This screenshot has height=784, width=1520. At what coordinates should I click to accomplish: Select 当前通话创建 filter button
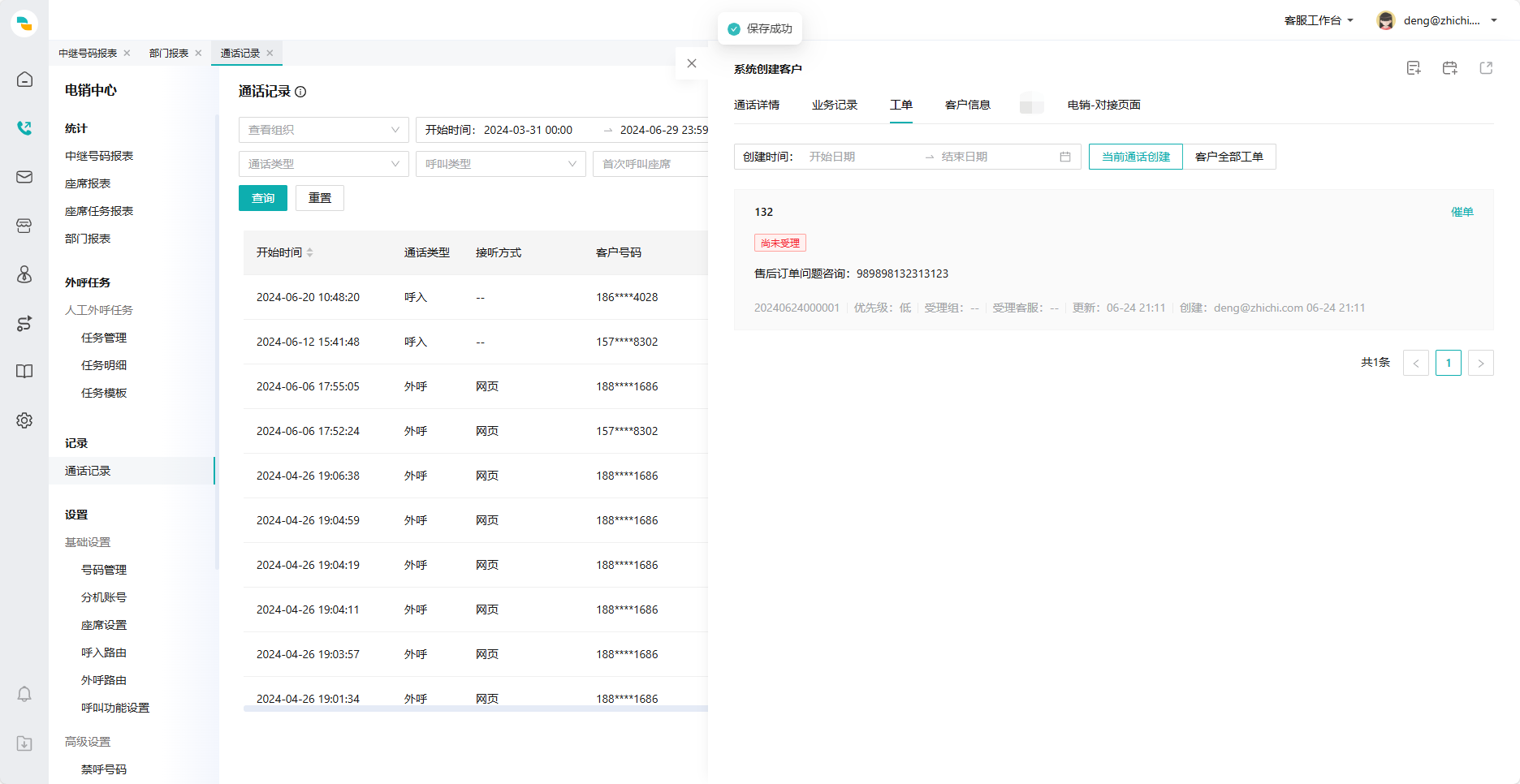[x=1136, y=157]
